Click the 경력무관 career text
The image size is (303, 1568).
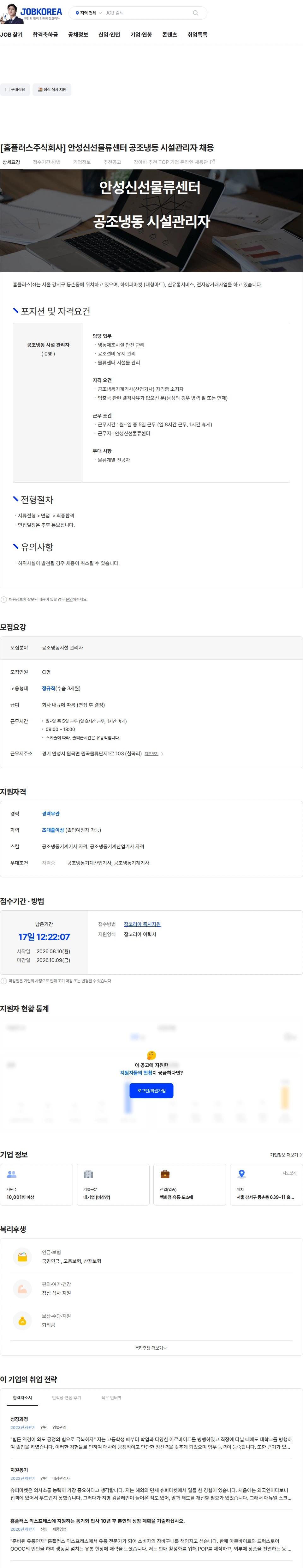pyautogui.click(x=50, y=814)
